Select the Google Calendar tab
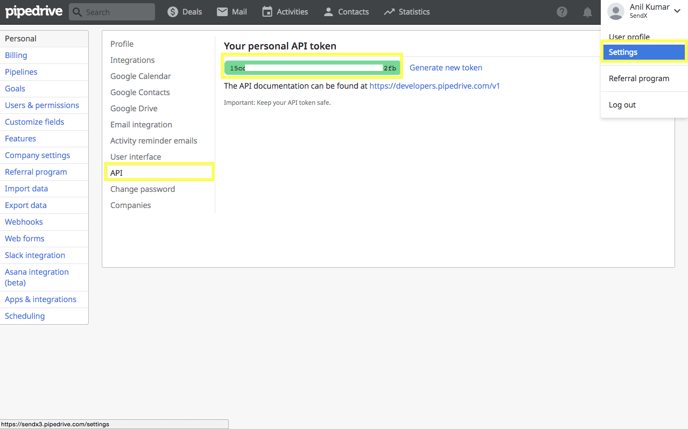Viewport: 688px width, 429px height. (140, 76)
